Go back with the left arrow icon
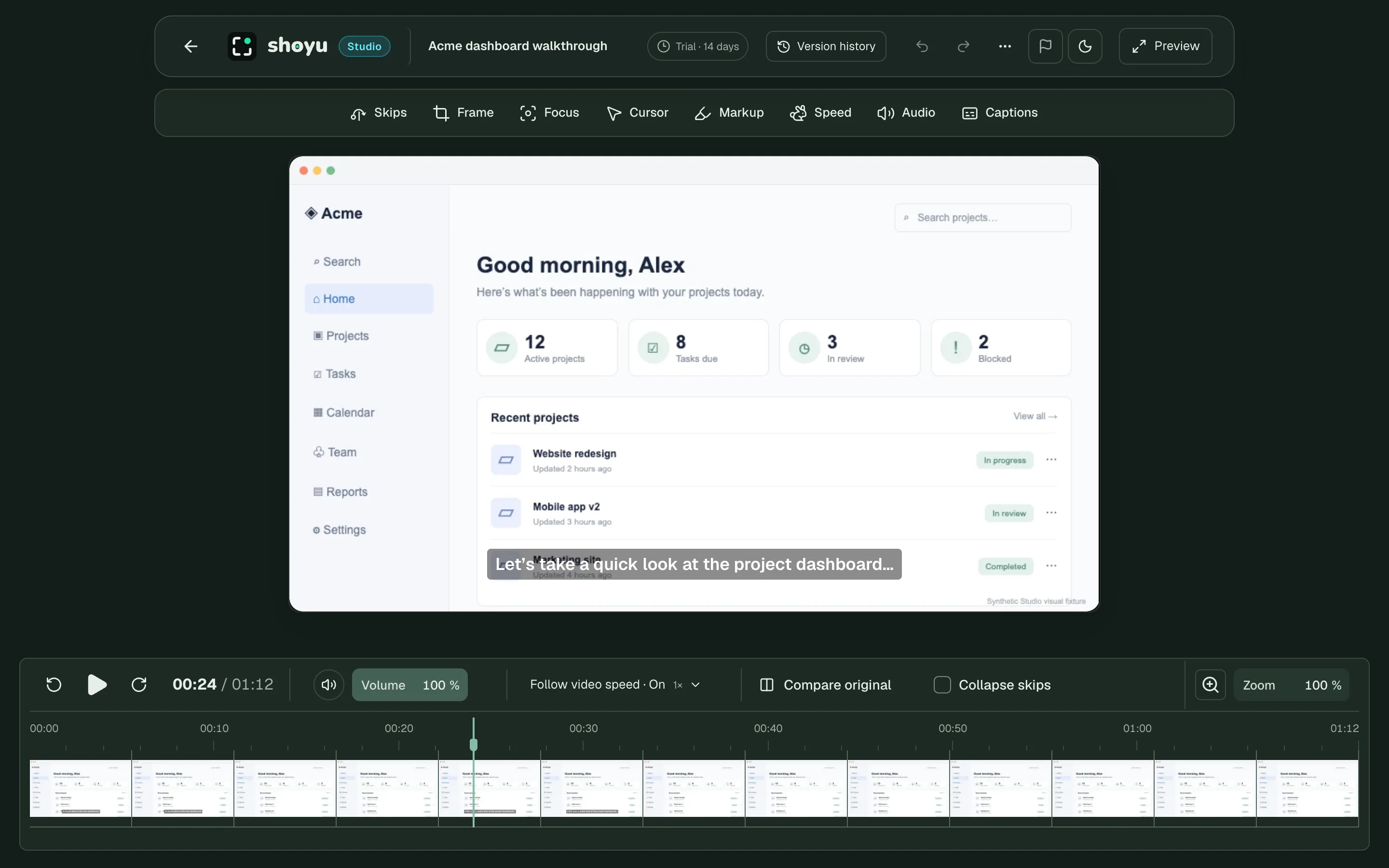This screenshot has width=1389, height=868. pos(191,46)
